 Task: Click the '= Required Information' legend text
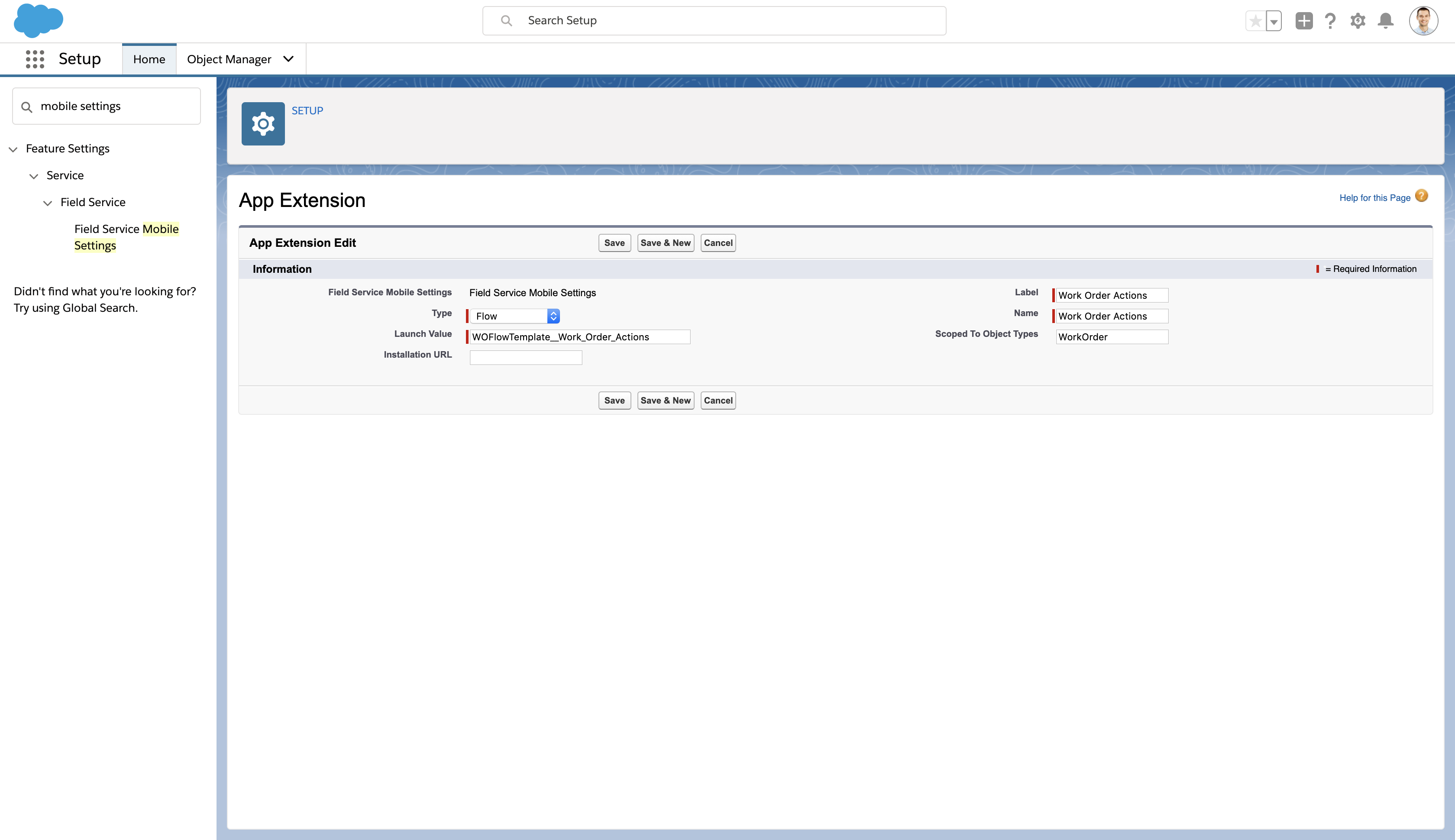click(1371, 269)
